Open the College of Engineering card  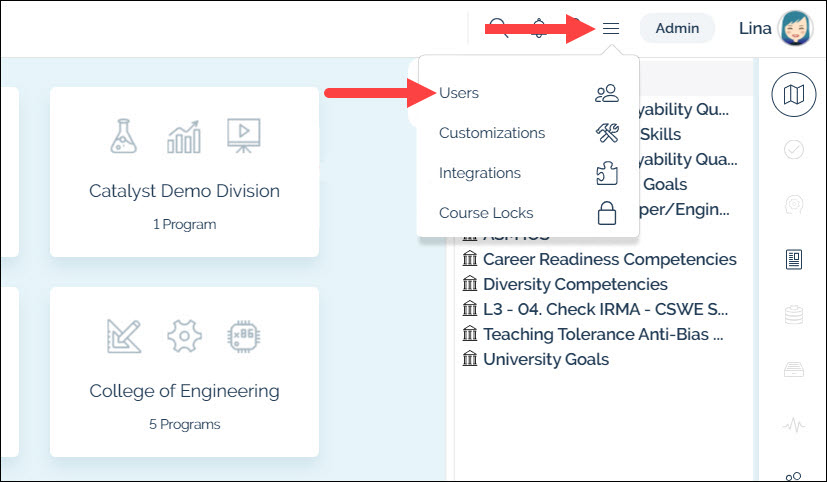[184, 372]
